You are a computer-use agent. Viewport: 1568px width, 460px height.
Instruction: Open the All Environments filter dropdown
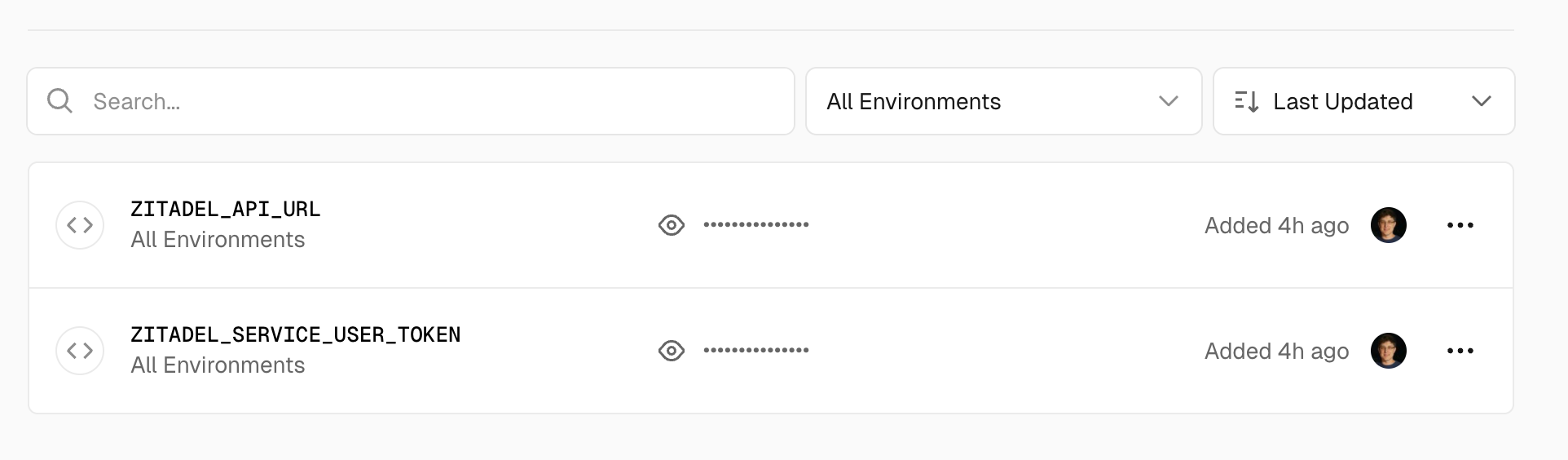click(1004, 101)
